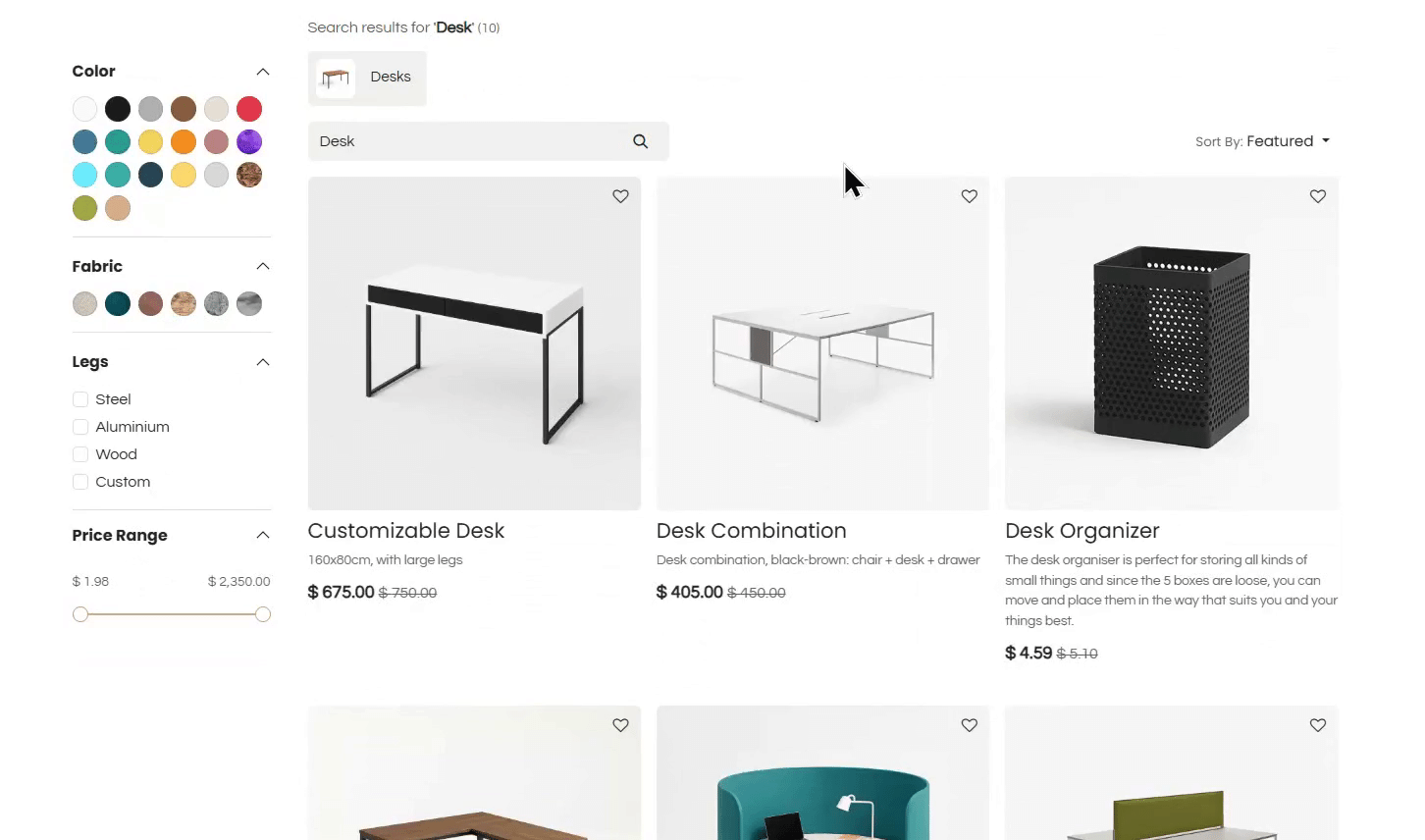Open the Desk Organizer product link
The image size is (1425, 840).
point(1082,531)
